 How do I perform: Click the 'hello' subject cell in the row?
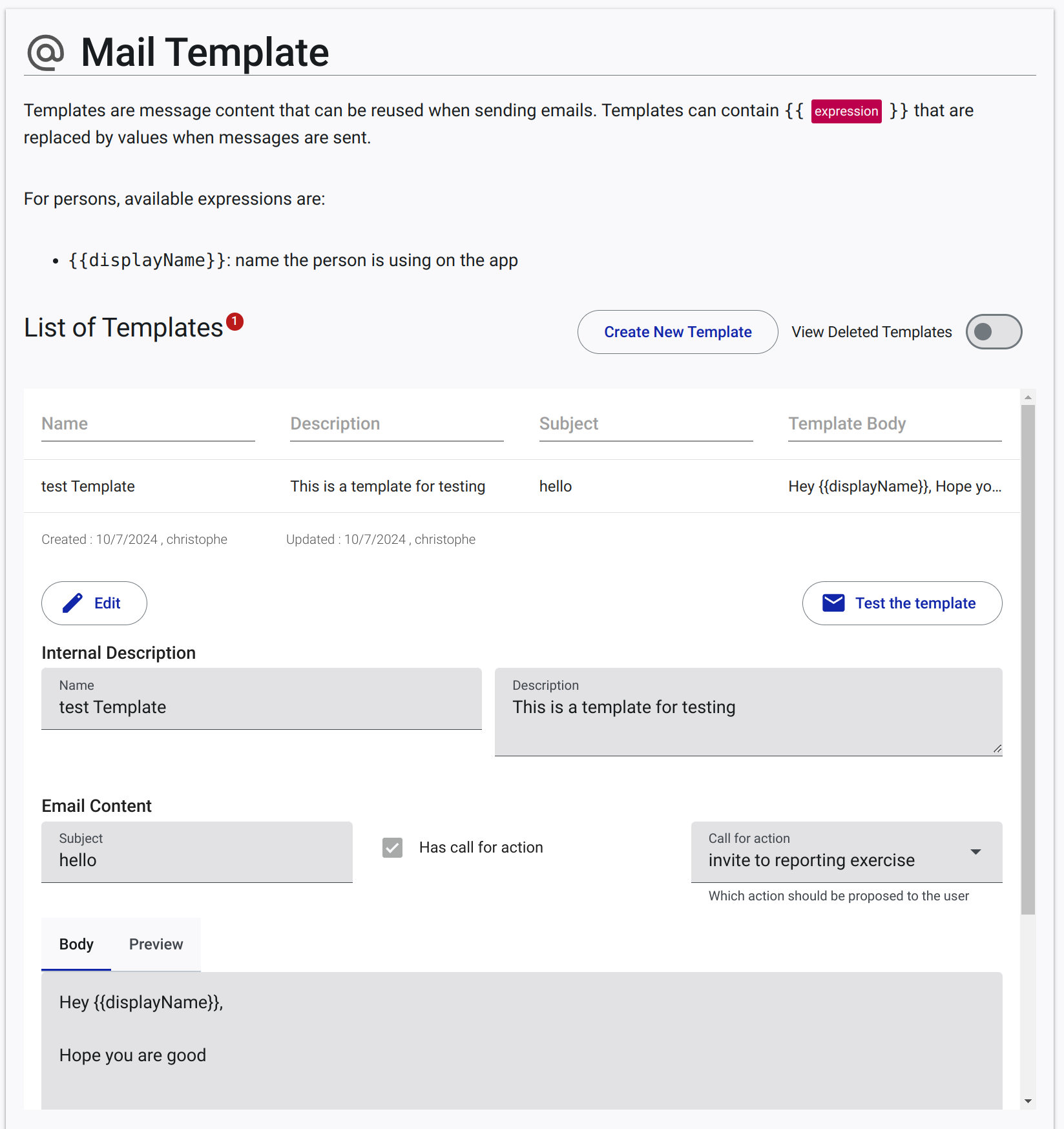(556, 486)
